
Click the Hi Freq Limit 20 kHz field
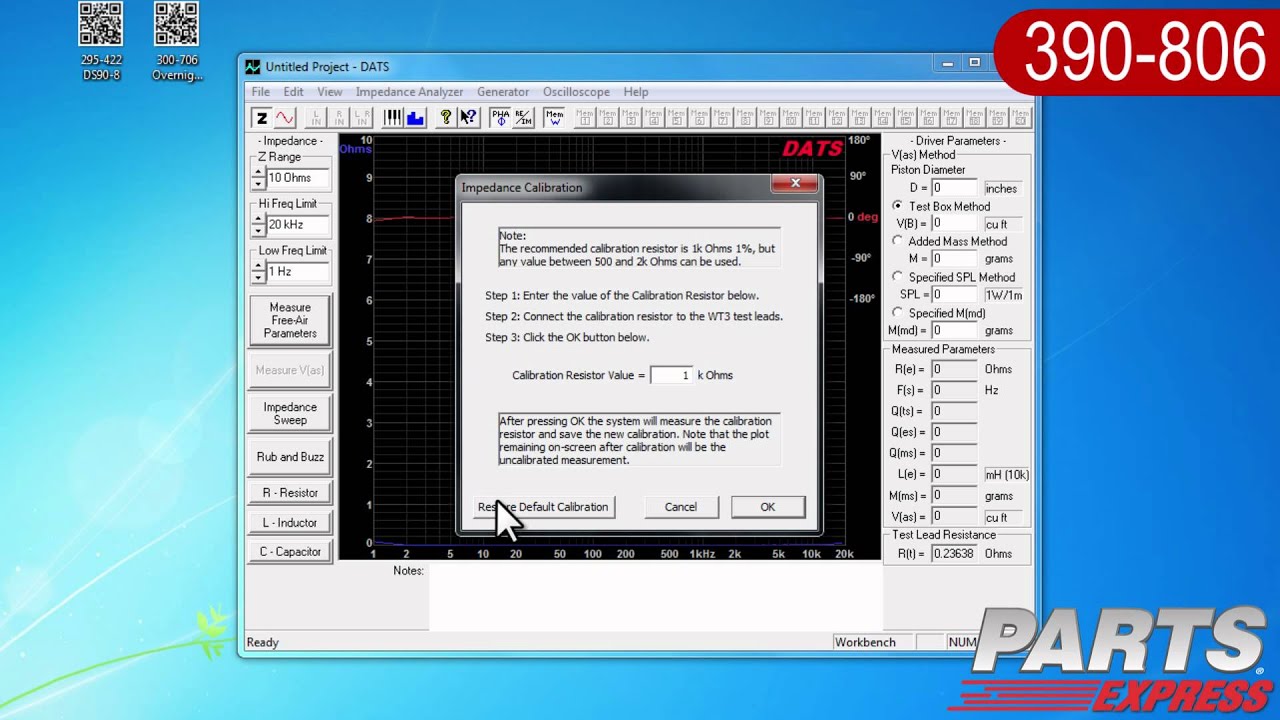click(x=297, y=225)
